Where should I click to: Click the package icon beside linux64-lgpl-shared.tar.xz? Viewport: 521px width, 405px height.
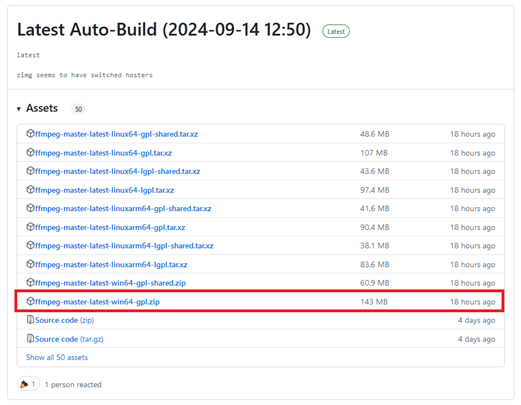point(30,171)
